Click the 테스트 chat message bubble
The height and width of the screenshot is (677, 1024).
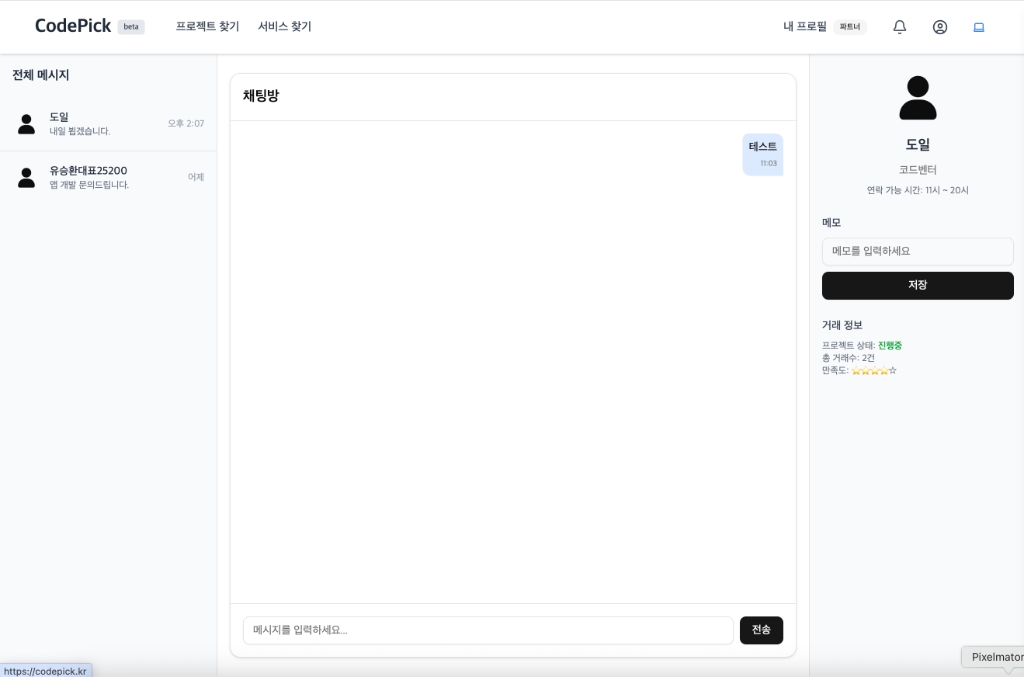click(x=762, y=154)
